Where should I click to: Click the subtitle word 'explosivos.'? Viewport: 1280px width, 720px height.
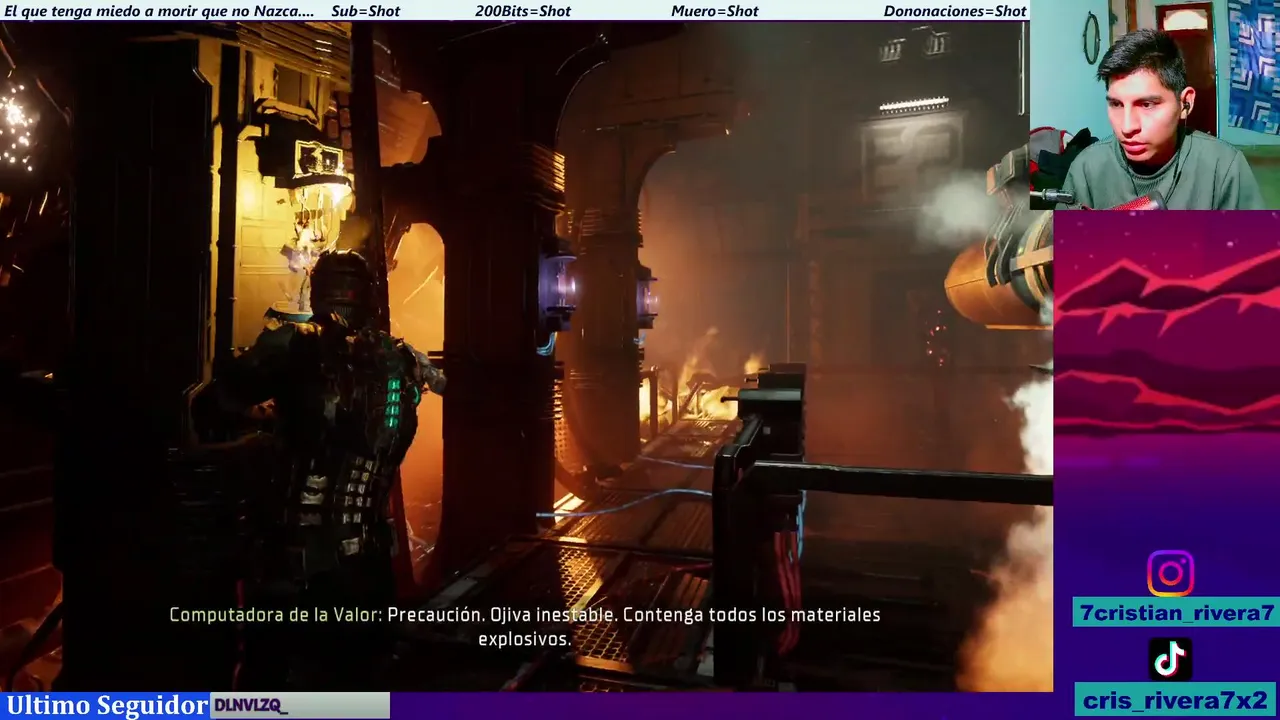tap(524, 639)
